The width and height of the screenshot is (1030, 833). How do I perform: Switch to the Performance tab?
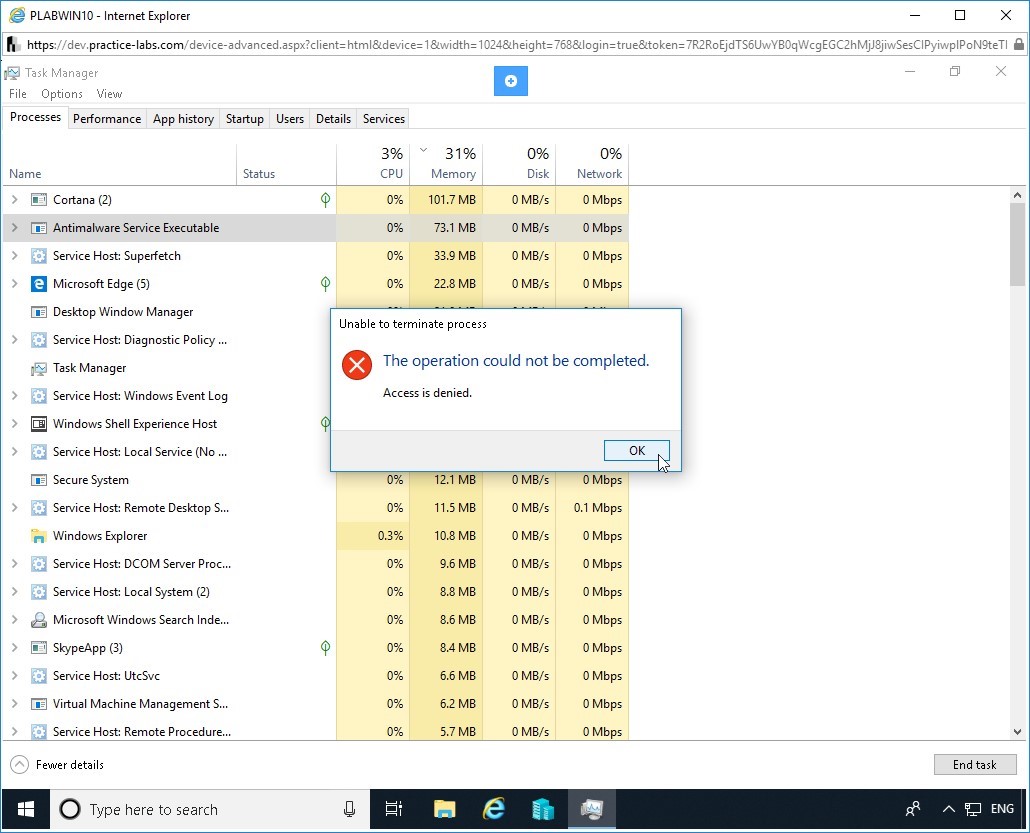[x=107, y=119]
